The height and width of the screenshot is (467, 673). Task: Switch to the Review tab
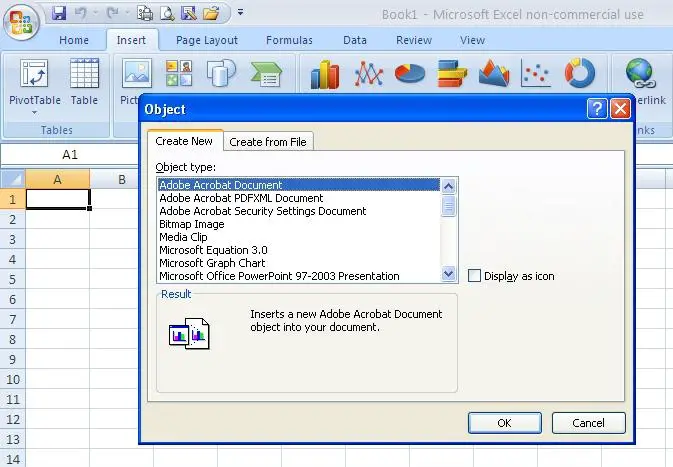click(x=414, y=40)
